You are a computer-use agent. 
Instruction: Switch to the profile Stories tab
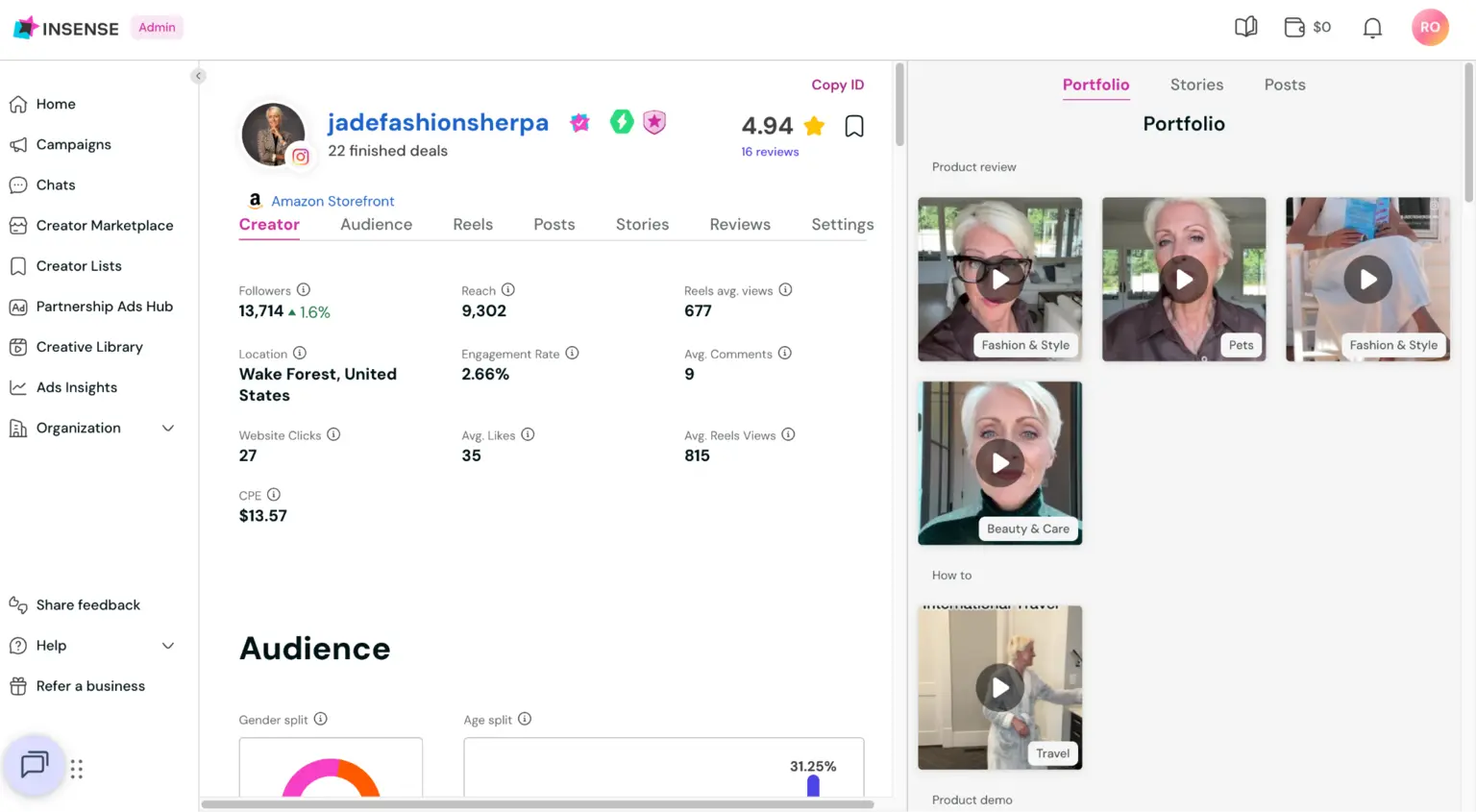click(x=642, y=224)
